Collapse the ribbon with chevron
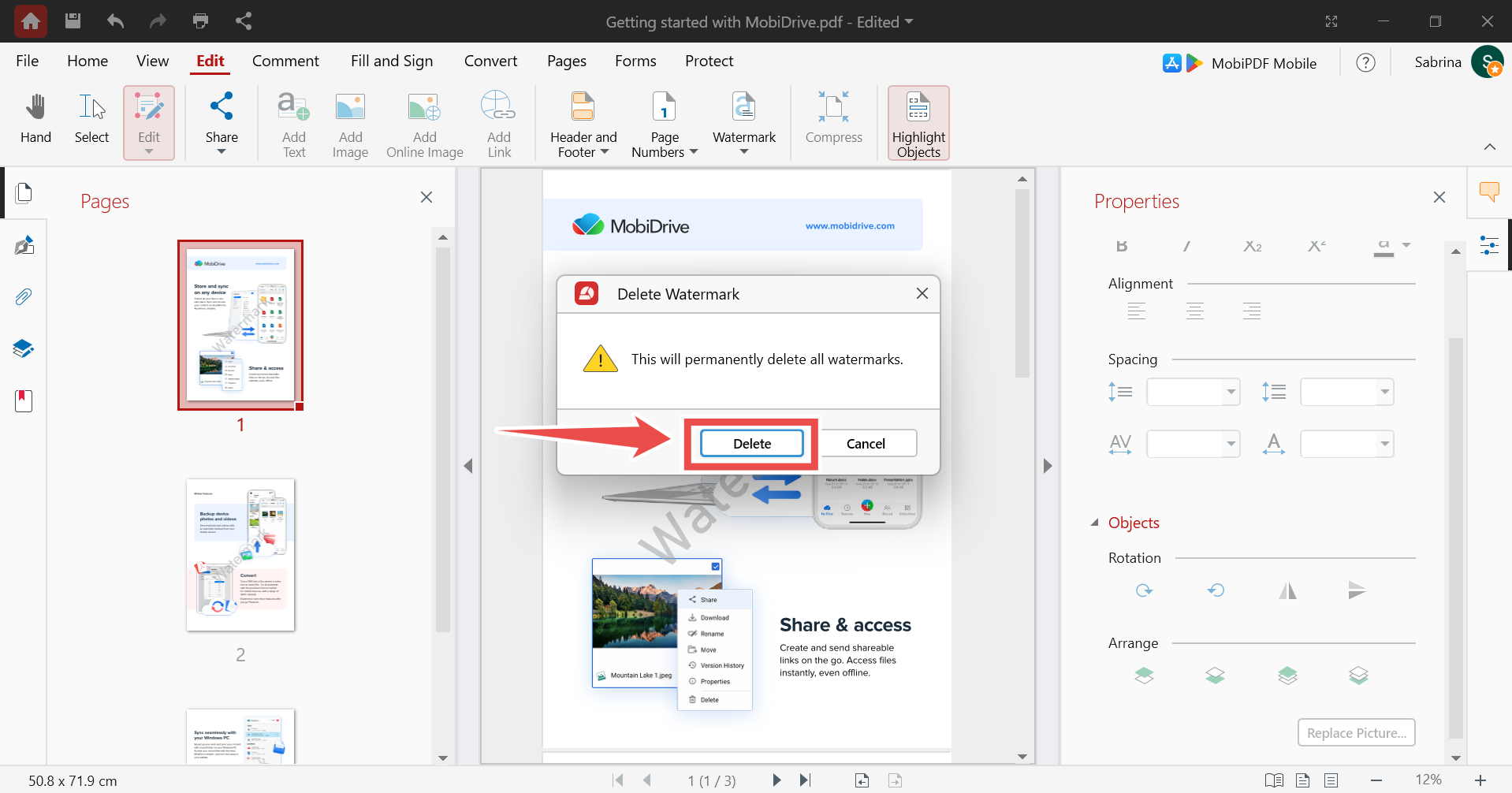Image resolution: width=1512 pixels, height=793 pixels. pyautogui.click(x=1490, y=147)
